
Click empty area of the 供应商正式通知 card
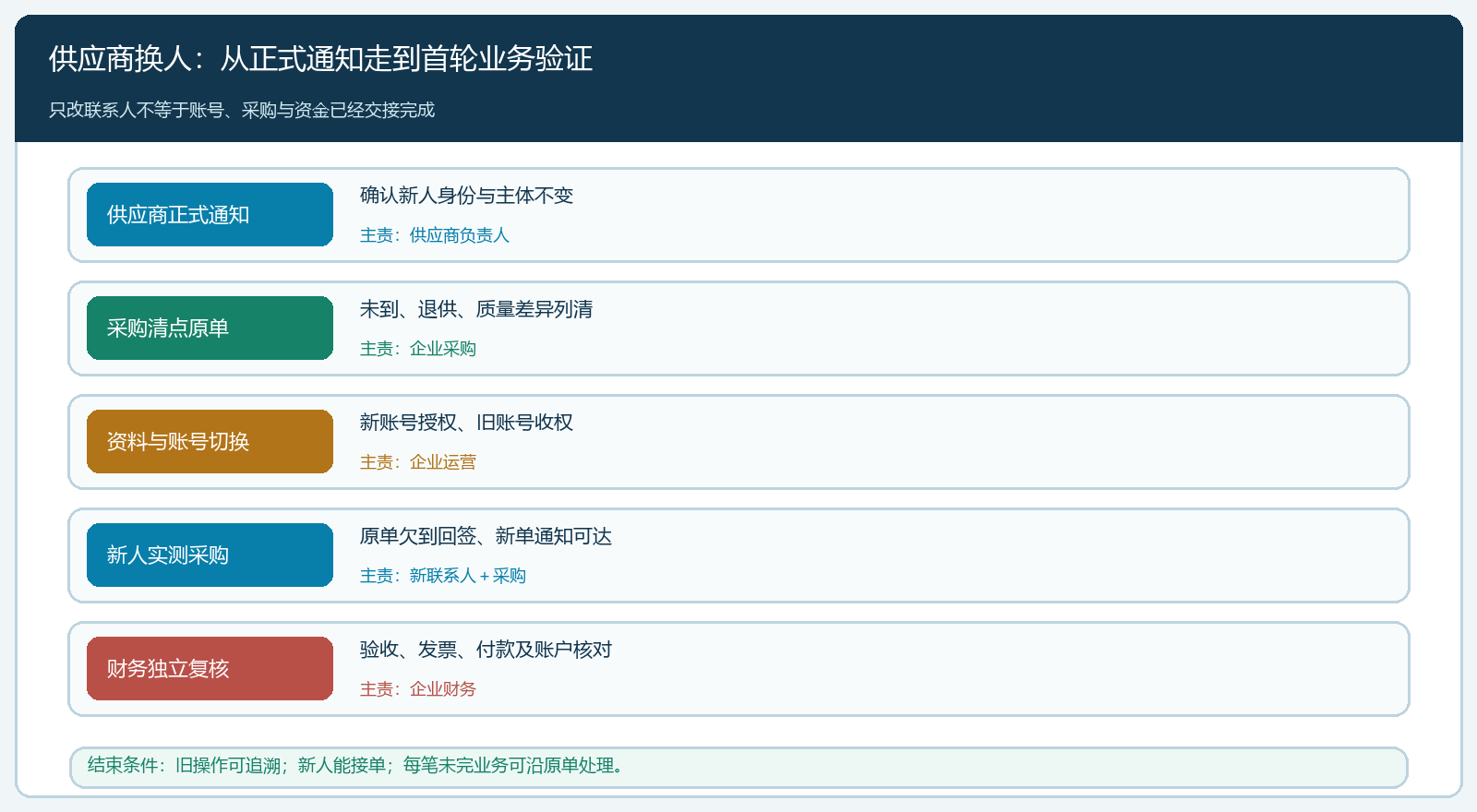[x=1015, y=215]
